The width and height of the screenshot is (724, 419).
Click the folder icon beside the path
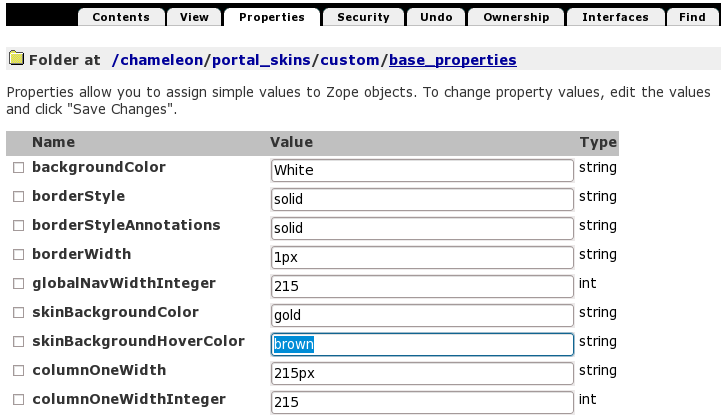[x=15, y=60]
